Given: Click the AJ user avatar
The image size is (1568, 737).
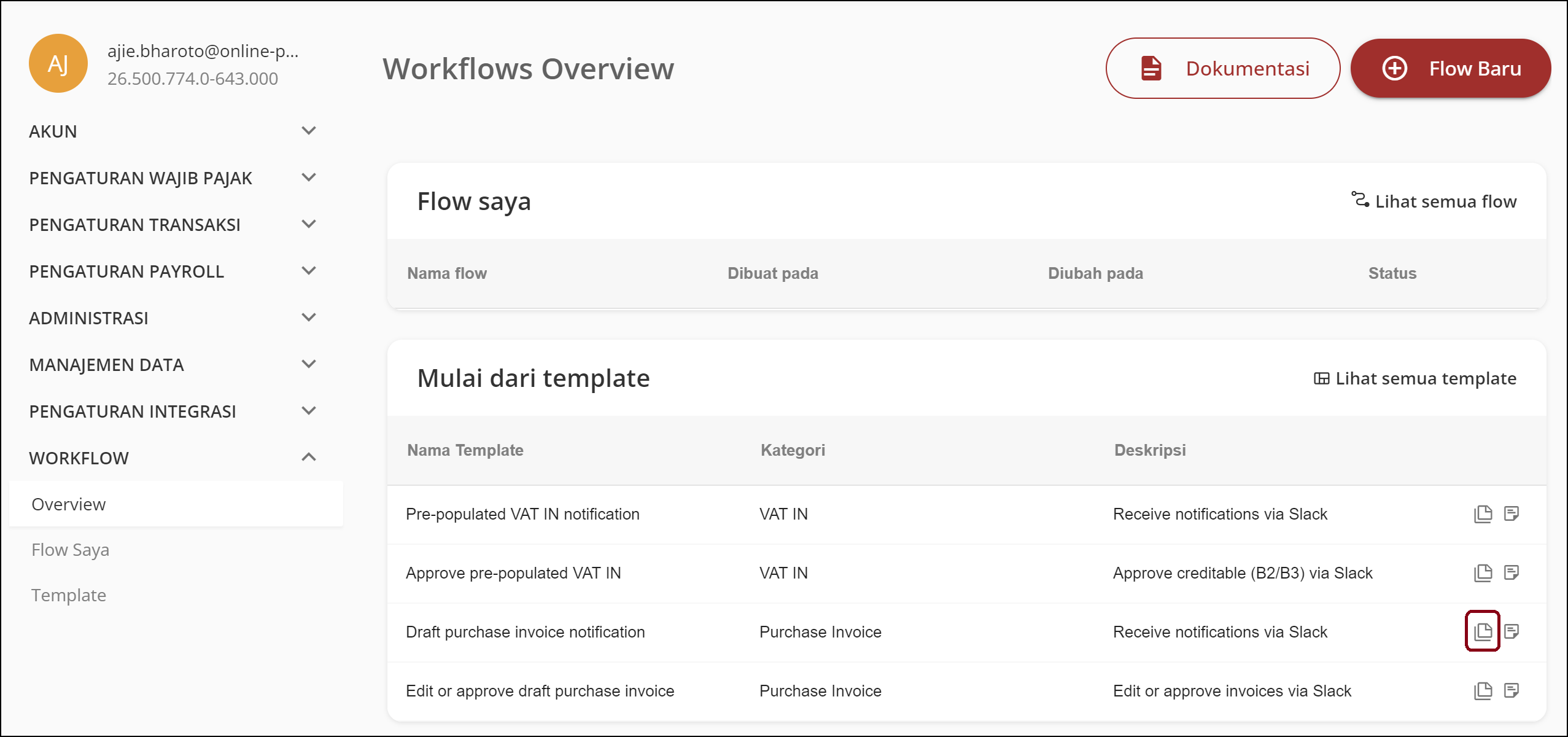Looking at the screenshot, I should point(58,63).
